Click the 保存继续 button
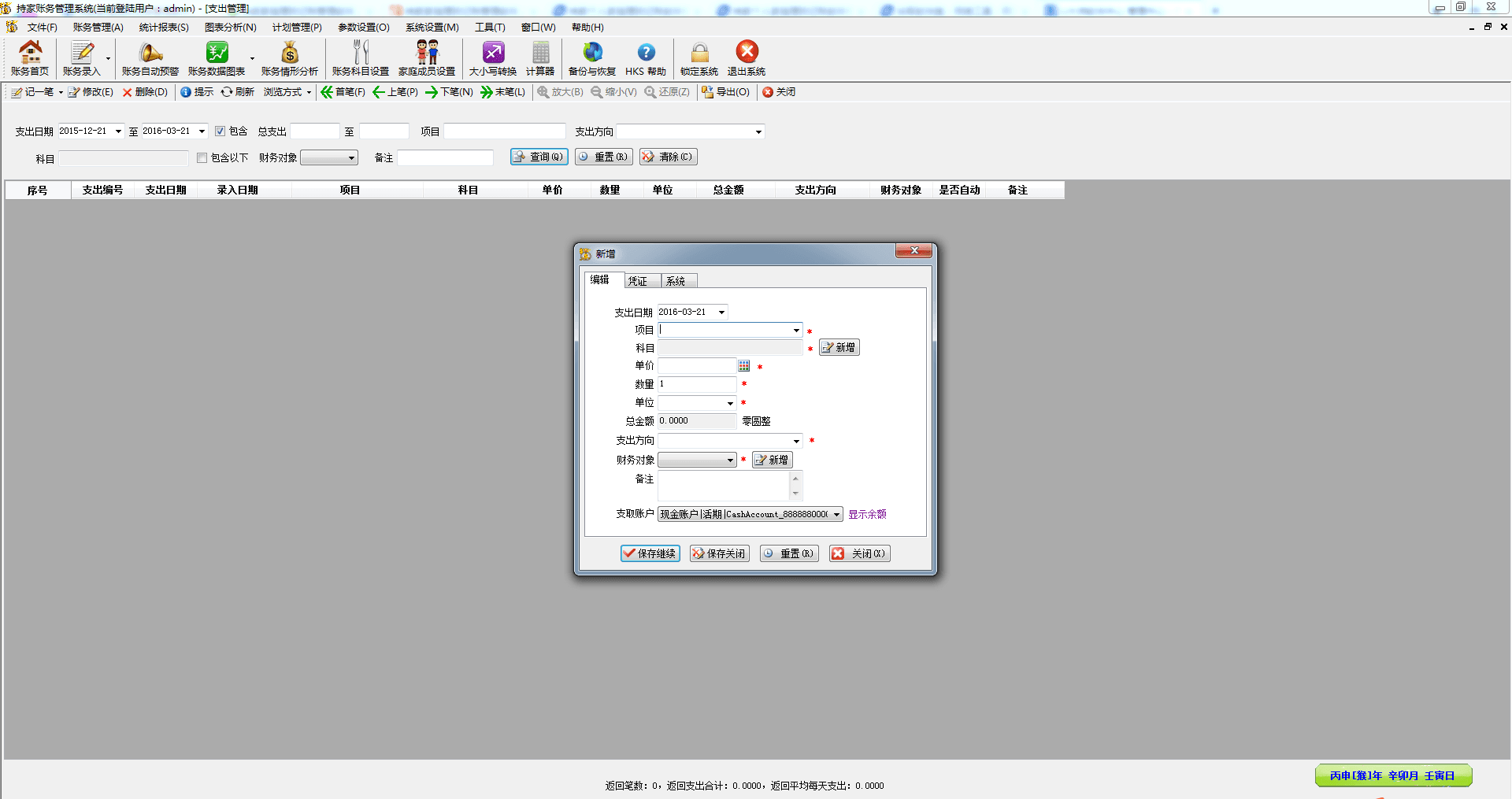 coord(650,553)
